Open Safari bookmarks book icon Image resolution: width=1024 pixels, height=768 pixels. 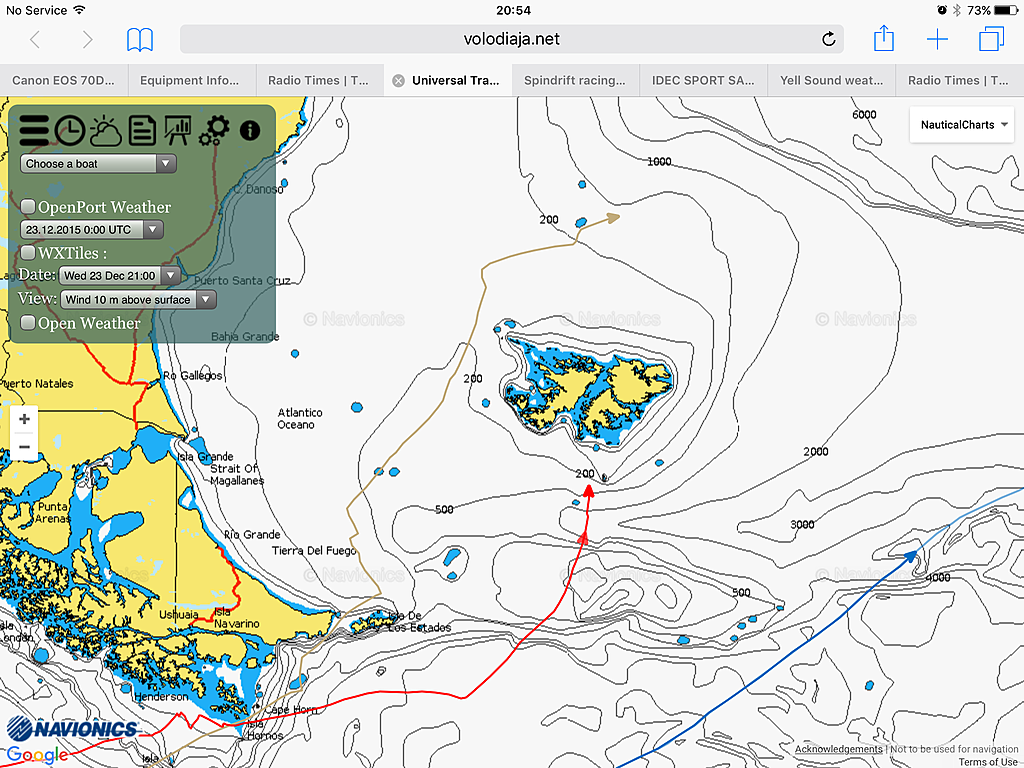(140, 39)
